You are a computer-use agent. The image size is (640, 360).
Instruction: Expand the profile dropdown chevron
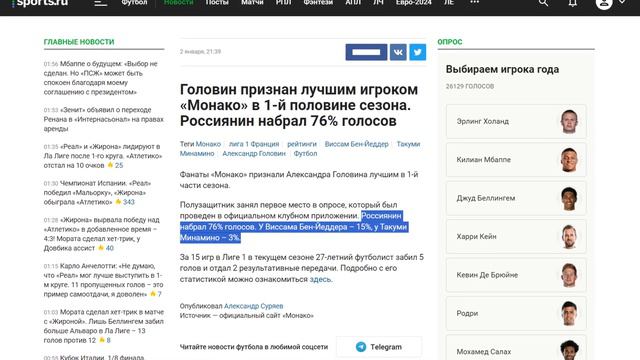point(622,2)
